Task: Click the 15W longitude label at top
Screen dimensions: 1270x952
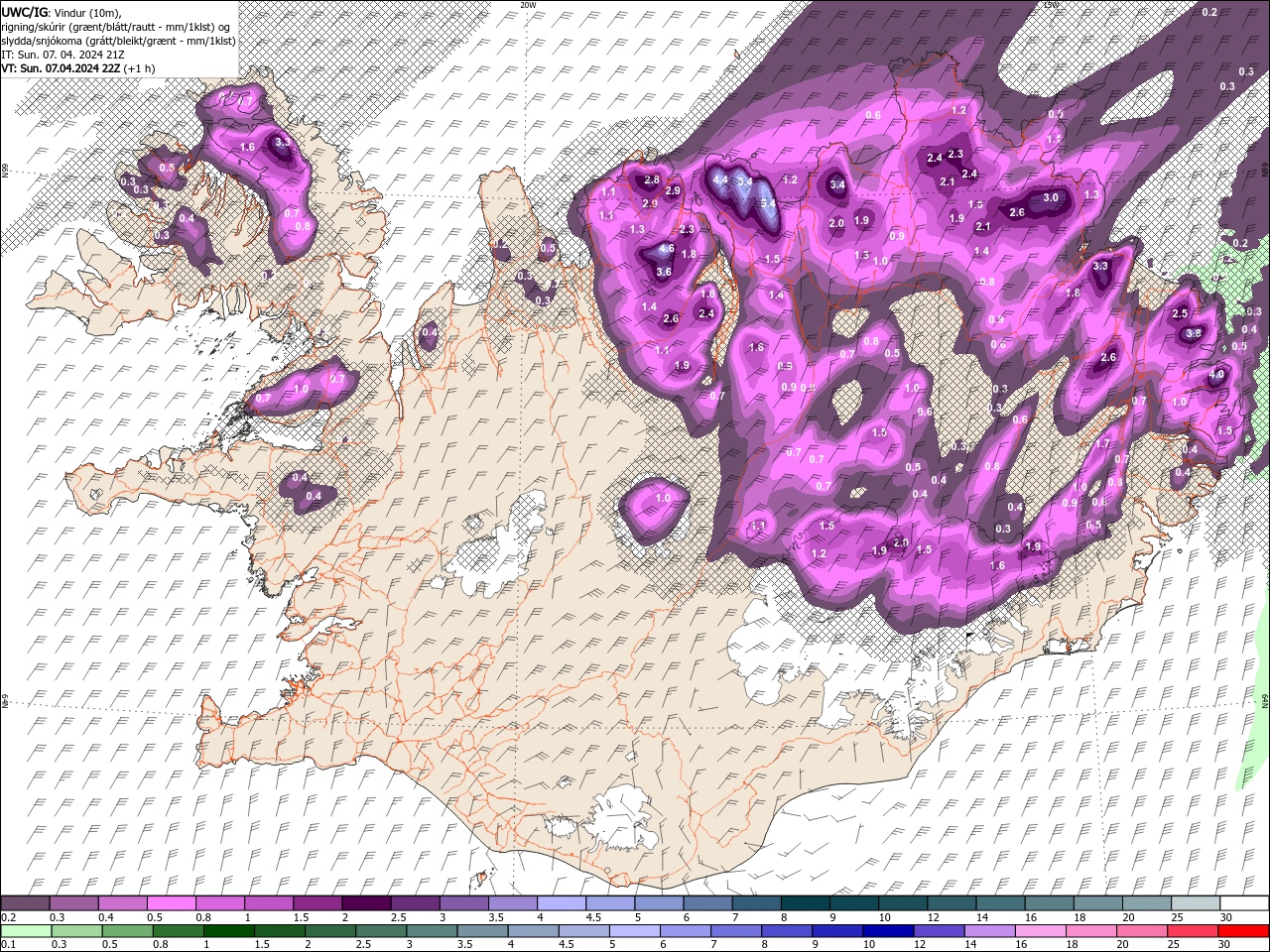Action: [1051, 5]
